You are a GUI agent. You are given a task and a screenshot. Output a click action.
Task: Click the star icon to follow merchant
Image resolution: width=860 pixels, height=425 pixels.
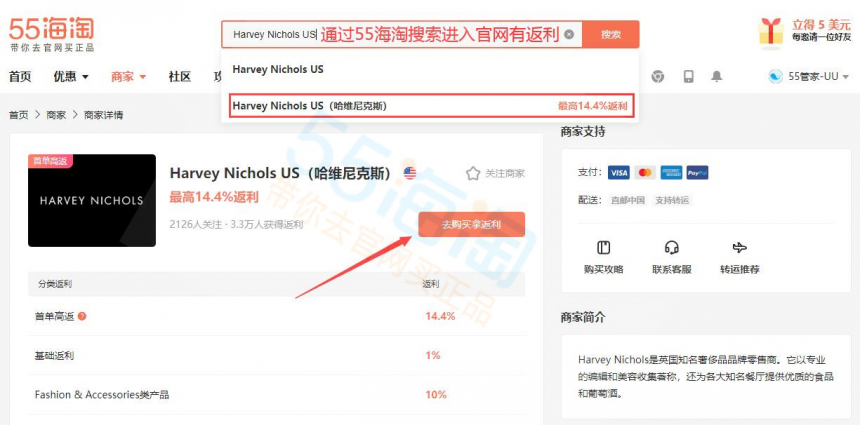473,174
